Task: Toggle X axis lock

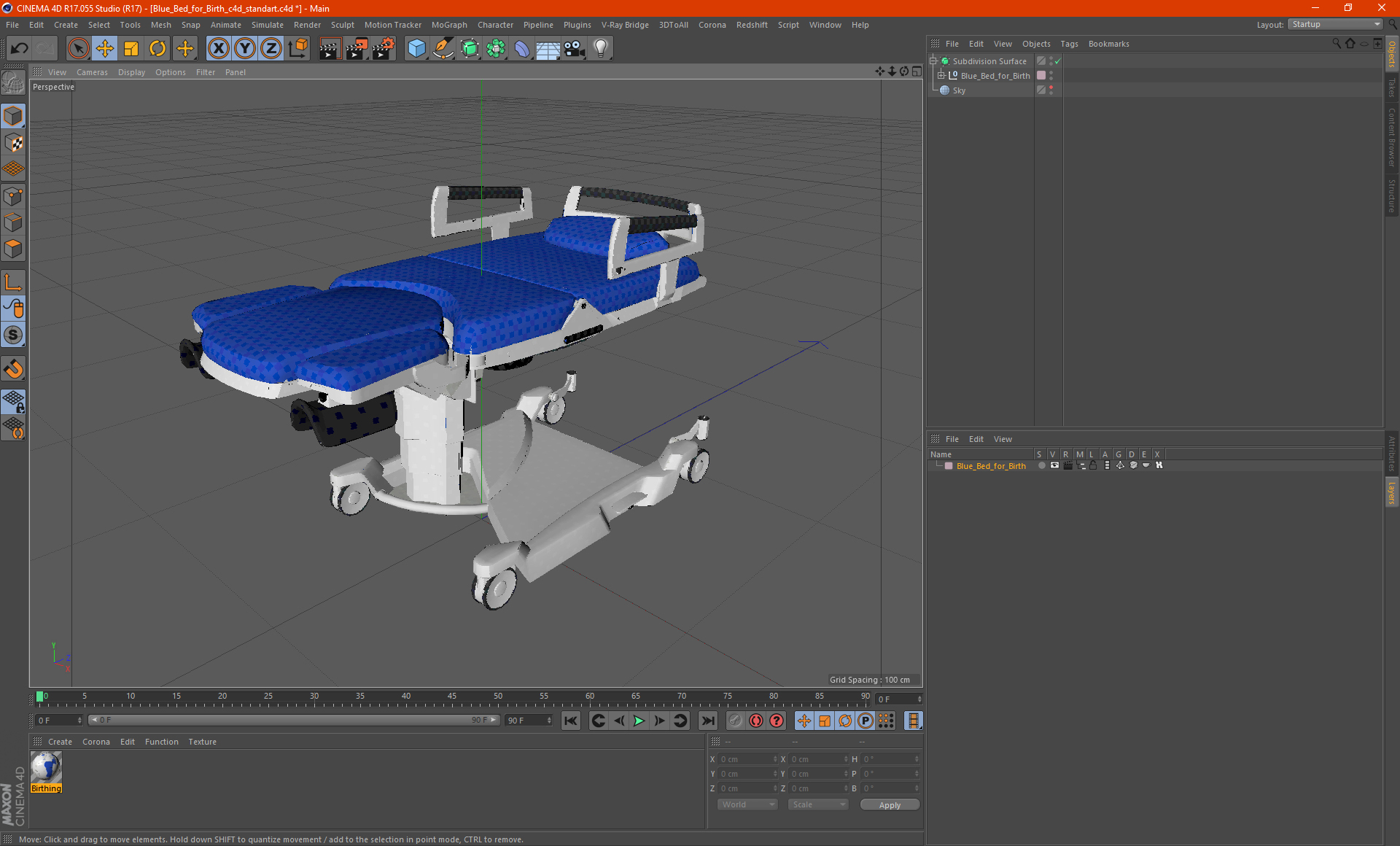Action: [218, 49]
